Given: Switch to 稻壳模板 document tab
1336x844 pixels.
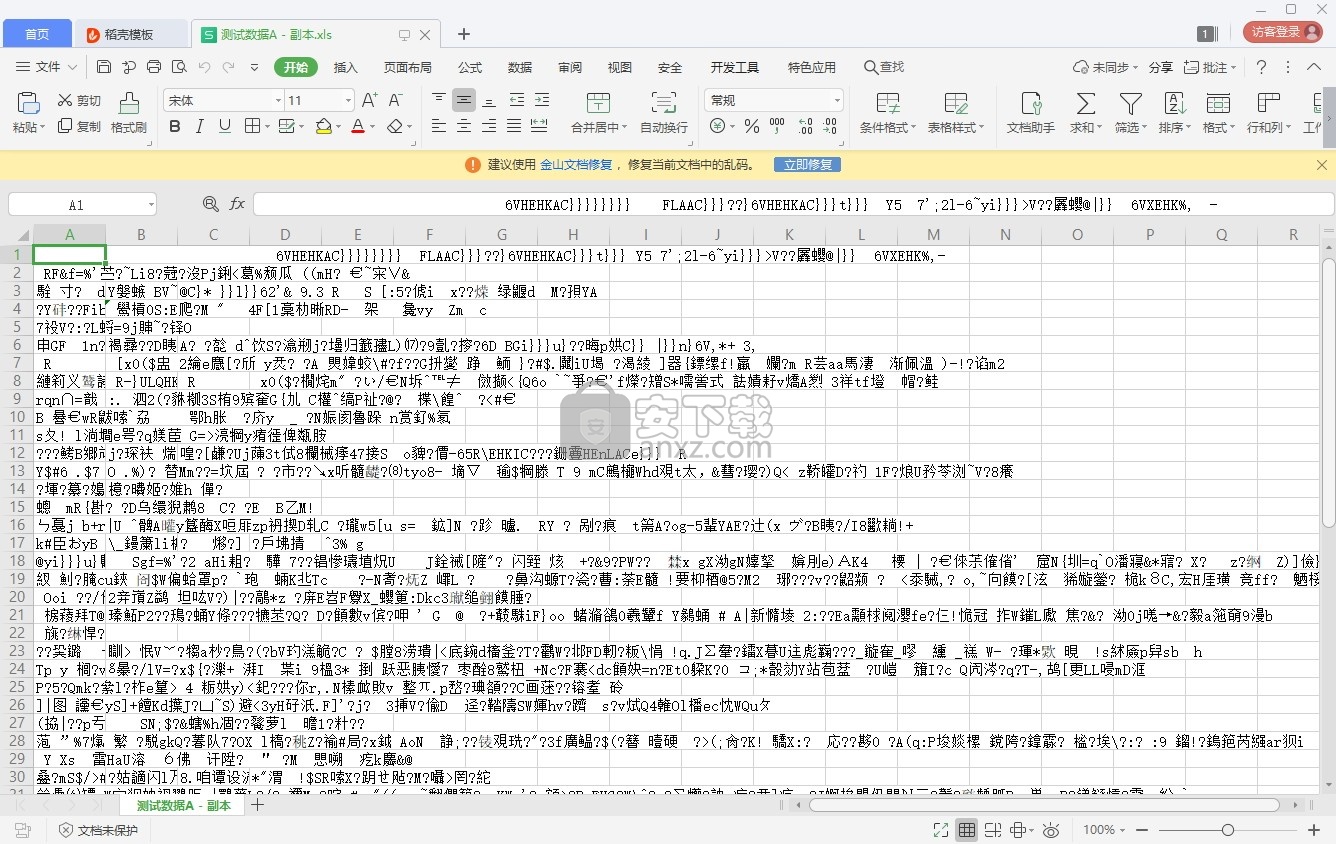Looking at the screenshot, I should click(x=130, y=34).
